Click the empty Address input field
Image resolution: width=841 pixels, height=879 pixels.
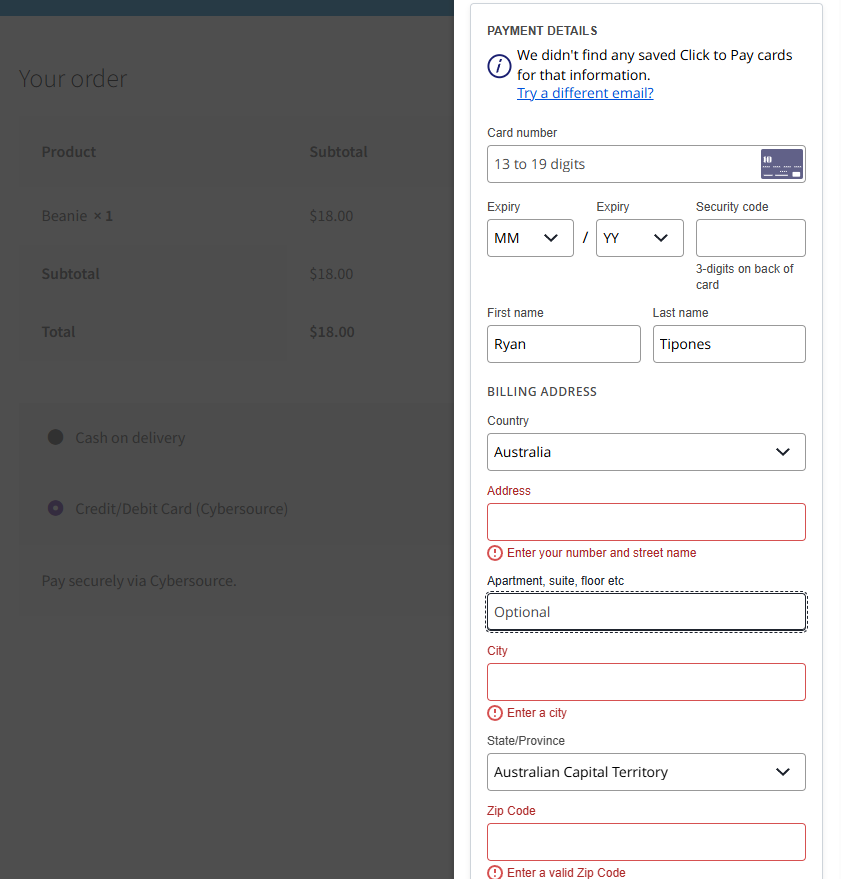coord(646,522)
